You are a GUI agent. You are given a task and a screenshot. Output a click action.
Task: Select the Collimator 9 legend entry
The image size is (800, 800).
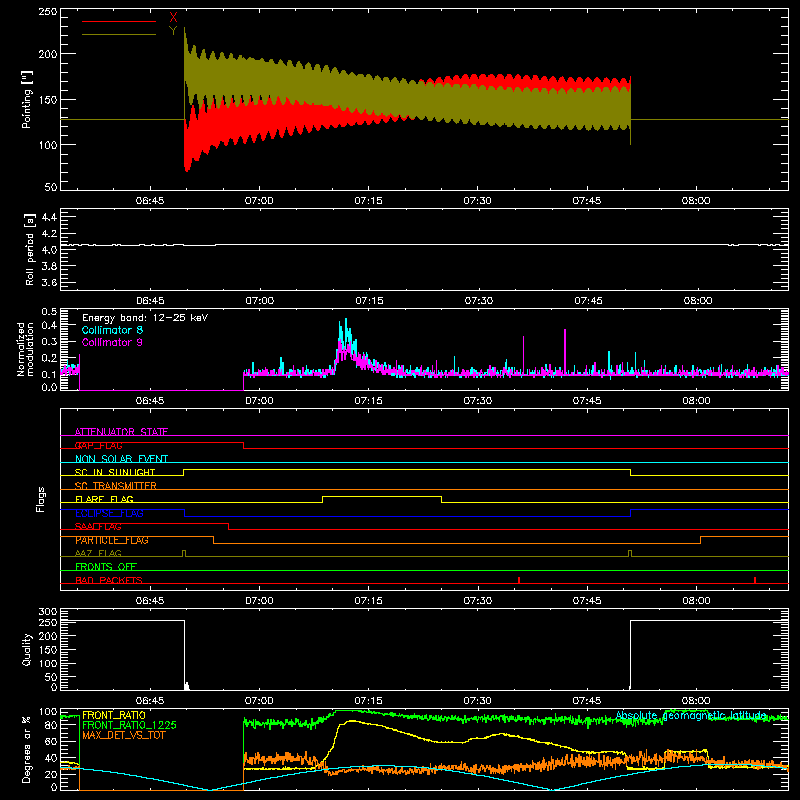coord(112,342)
